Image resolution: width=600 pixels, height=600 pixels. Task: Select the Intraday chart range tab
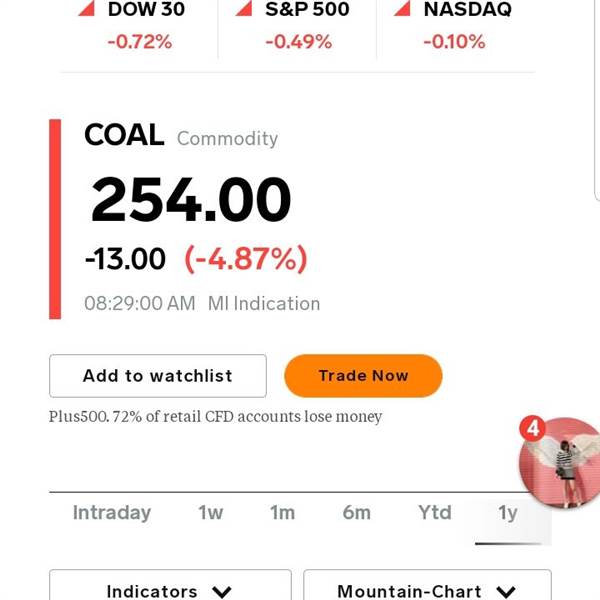112,512
